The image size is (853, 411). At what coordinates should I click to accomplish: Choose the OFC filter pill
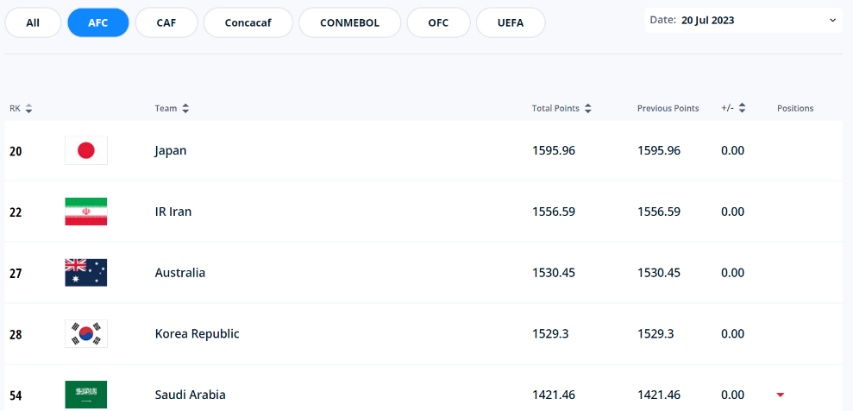[438, 23]
